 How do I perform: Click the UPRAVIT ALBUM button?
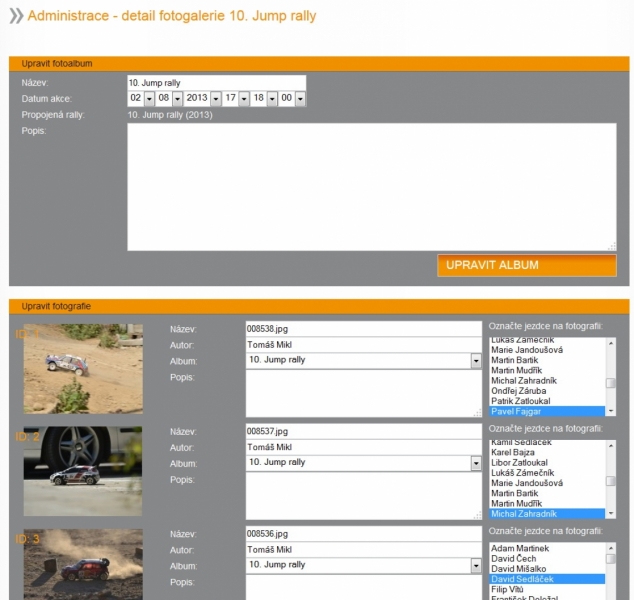coord(527,265)
